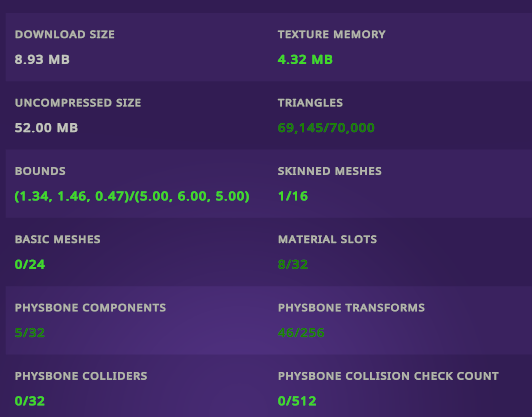Click the Bounds stat label
This screenshot has height=417, width=532.
[40, 171]
